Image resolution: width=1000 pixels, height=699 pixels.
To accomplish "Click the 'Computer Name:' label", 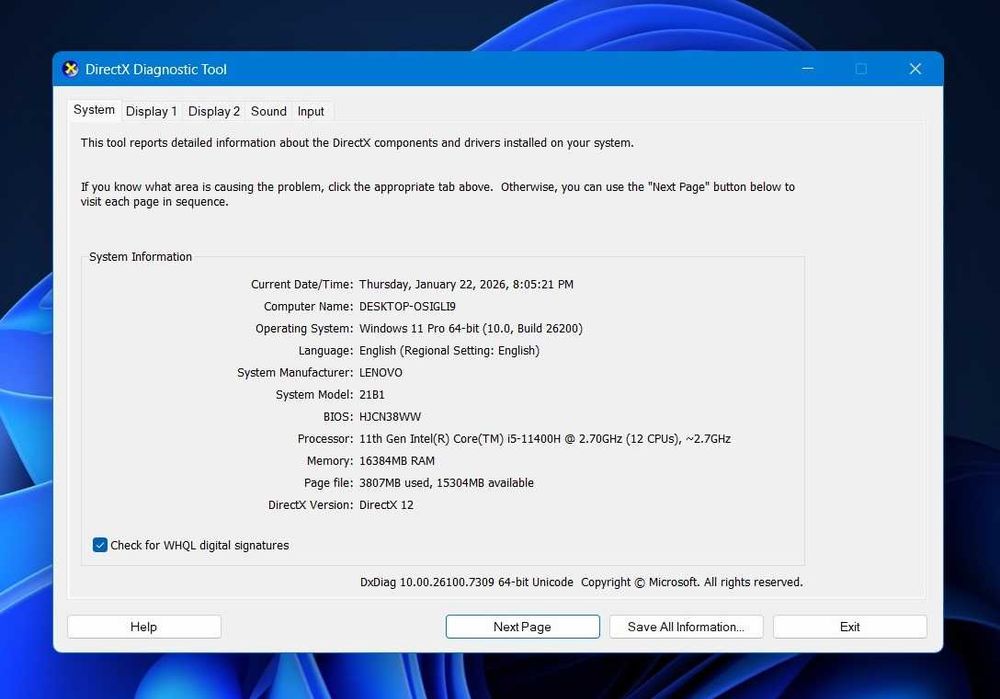I will click(308, 306).
